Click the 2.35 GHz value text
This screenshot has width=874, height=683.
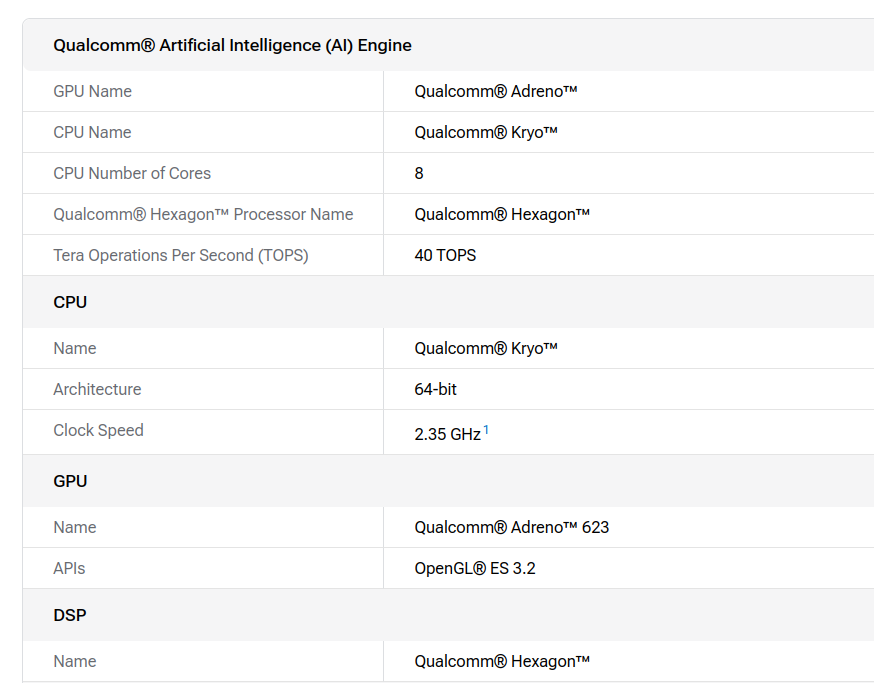(447, 435)
